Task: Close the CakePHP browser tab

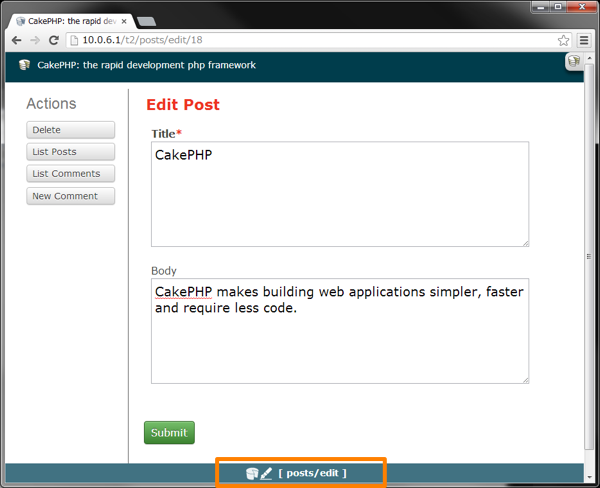Action: [x=124, y=21]
